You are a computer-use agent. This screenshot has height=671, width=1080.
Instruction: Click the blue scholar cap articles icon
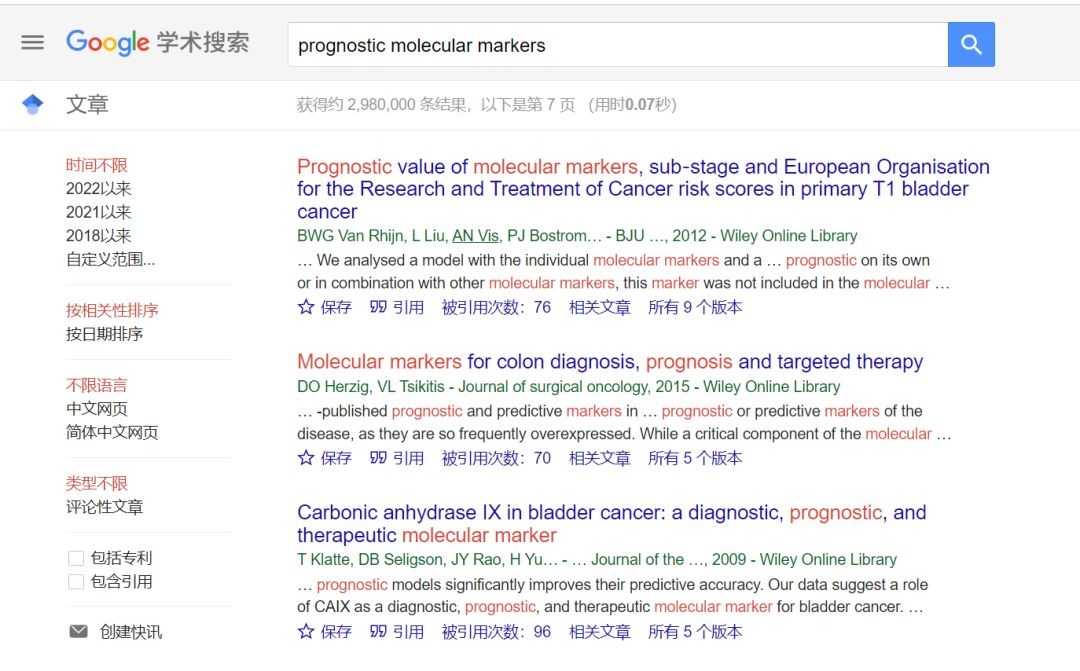click(33, 104)
